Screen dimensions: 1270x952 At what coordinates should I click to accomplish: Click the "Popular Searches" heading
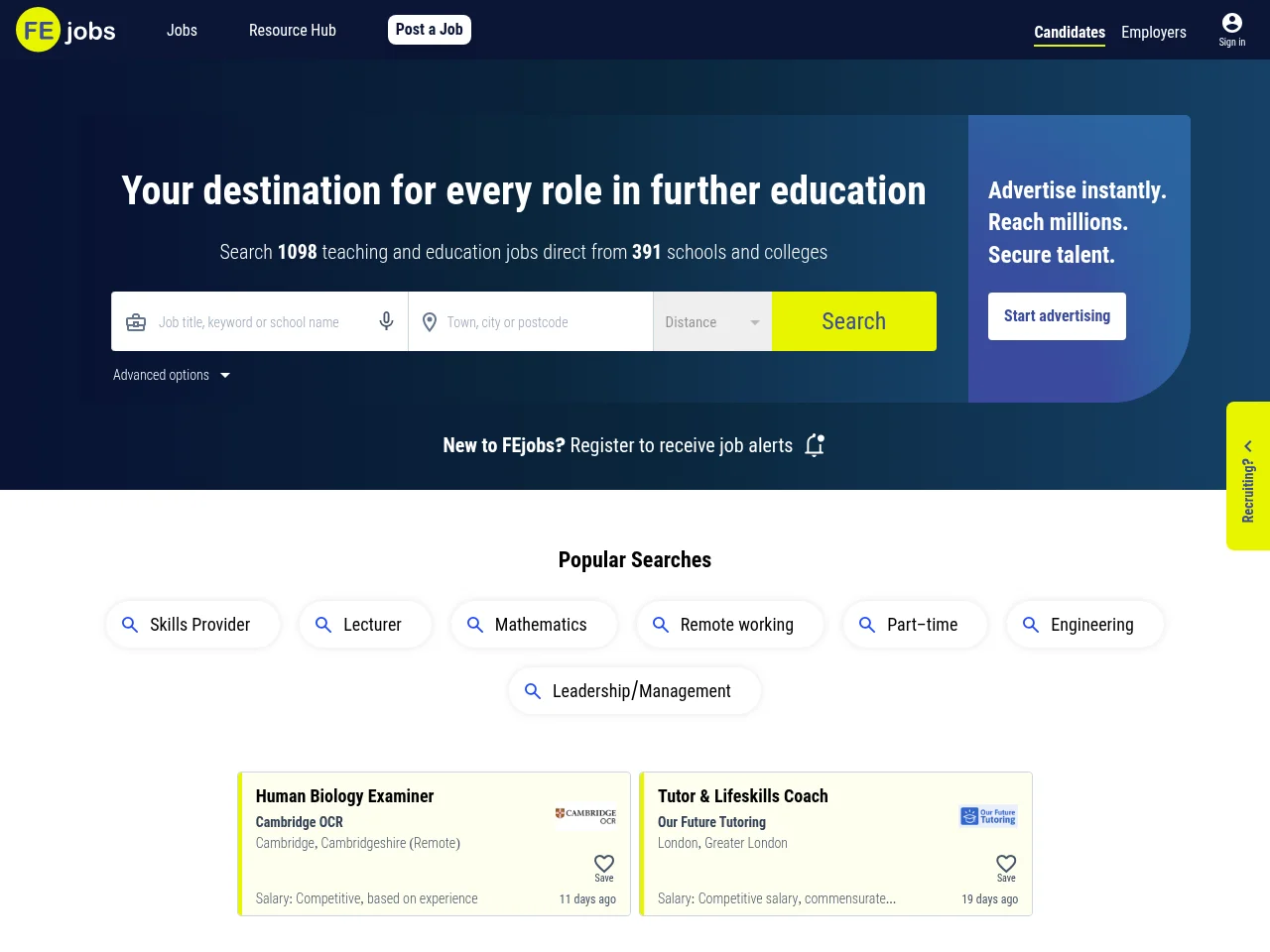click(635, 560)
